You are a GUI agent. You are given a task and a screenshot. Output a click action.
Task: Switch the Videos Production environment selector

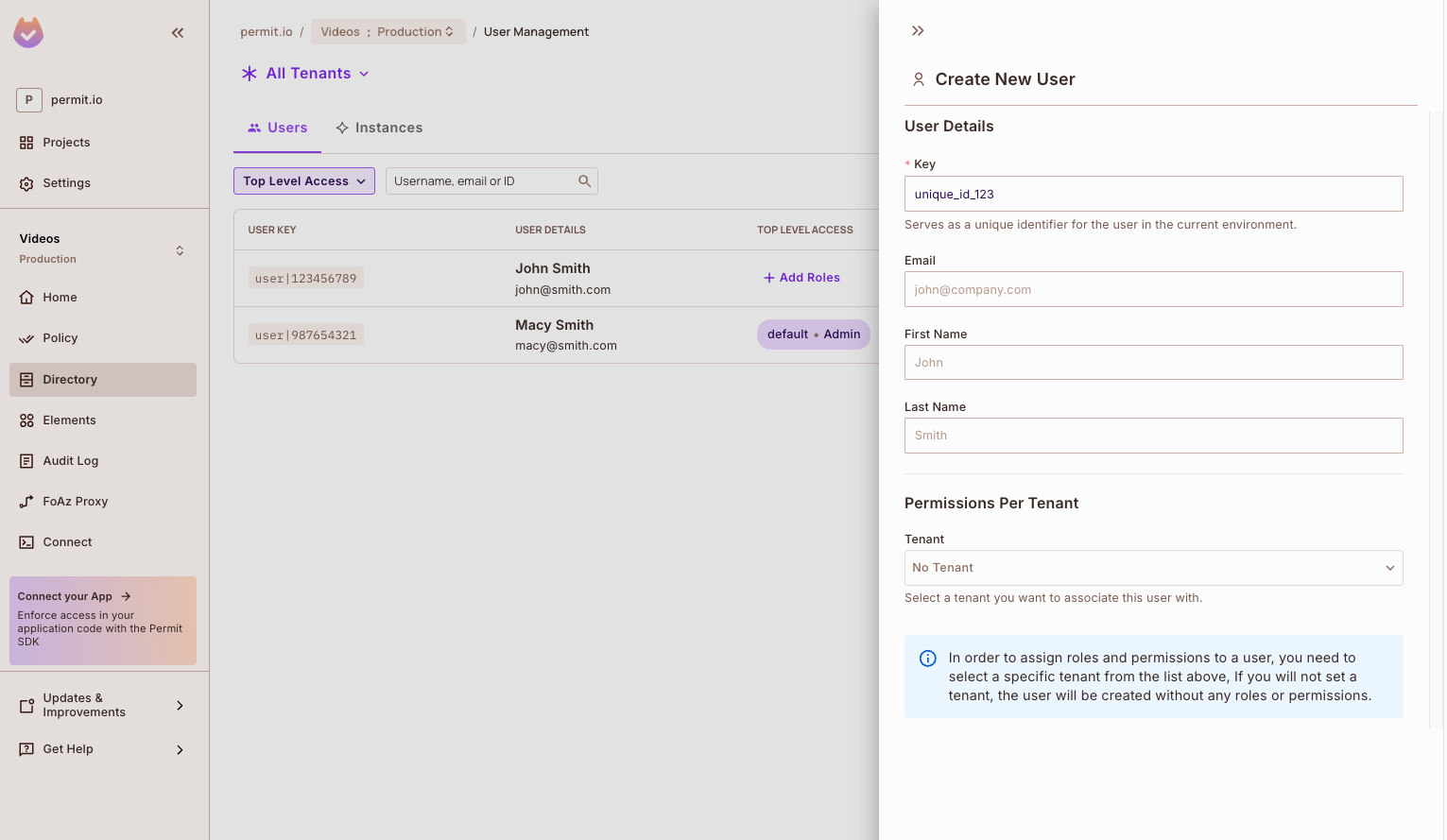(388, 32)
